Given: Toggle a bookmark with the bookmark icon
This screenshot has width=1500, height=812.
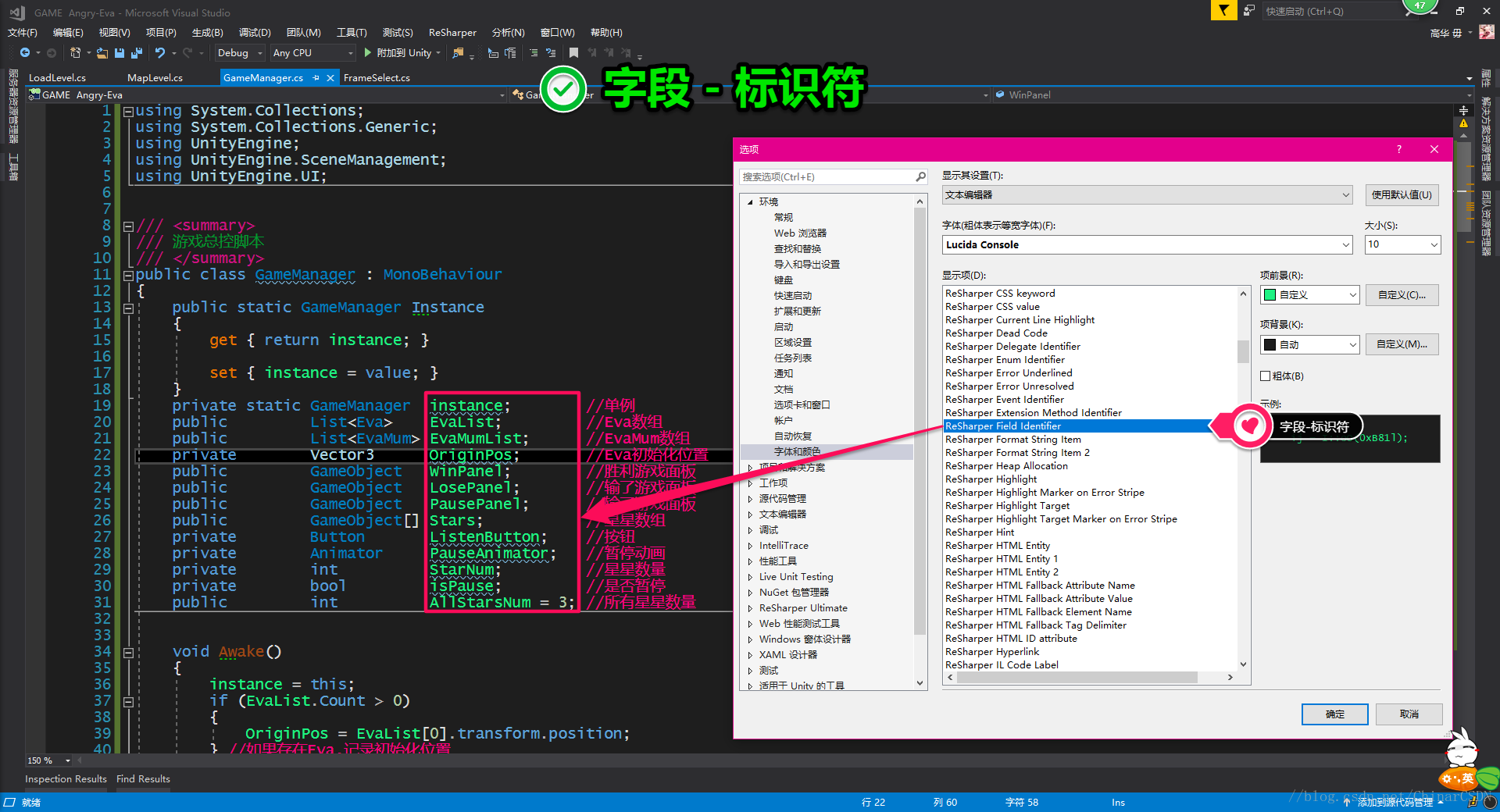Looking at the screenshot, I should click(x=573, y=52).
